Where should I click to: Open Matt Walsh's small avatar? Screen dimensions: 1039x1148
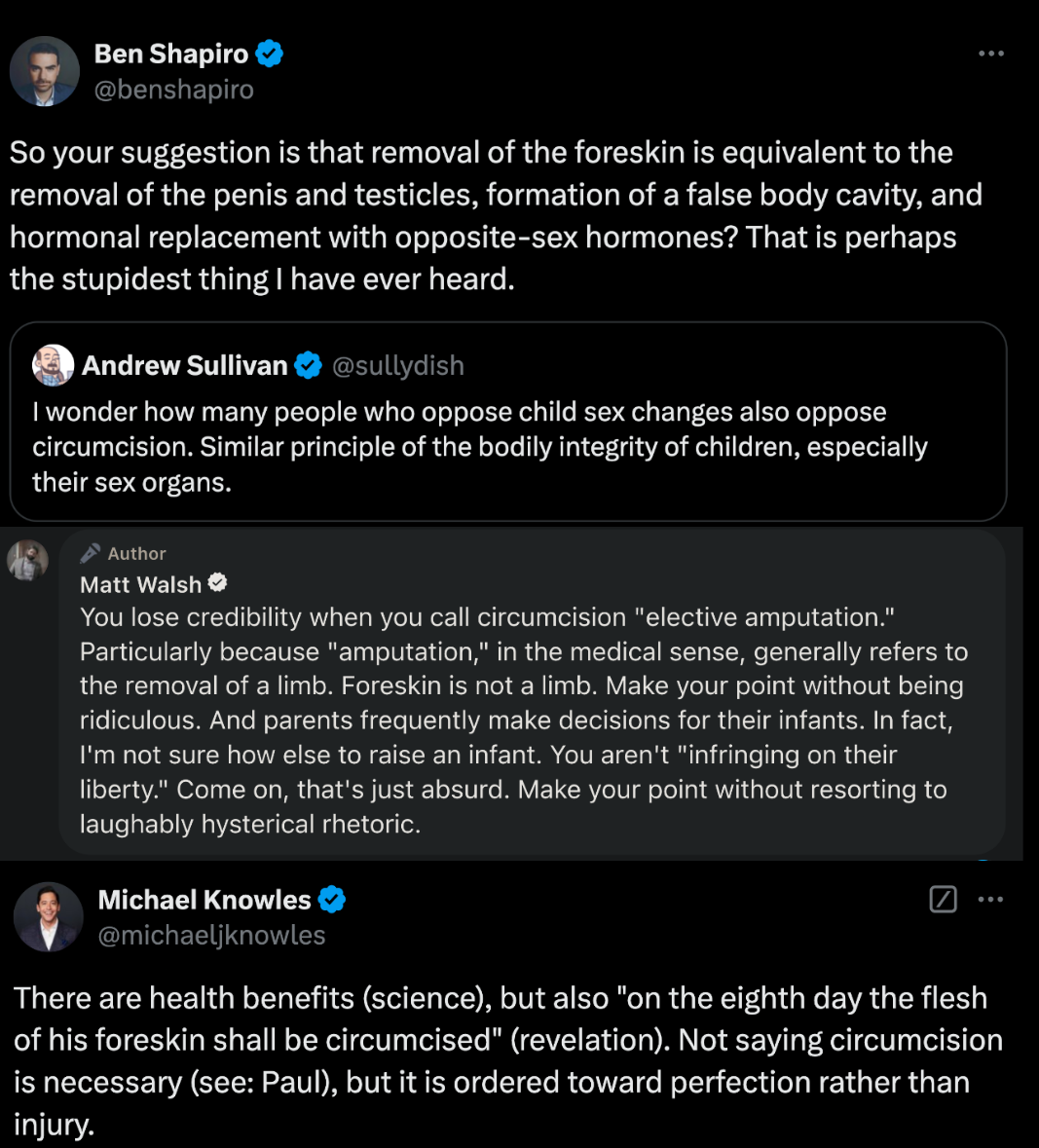28,561
